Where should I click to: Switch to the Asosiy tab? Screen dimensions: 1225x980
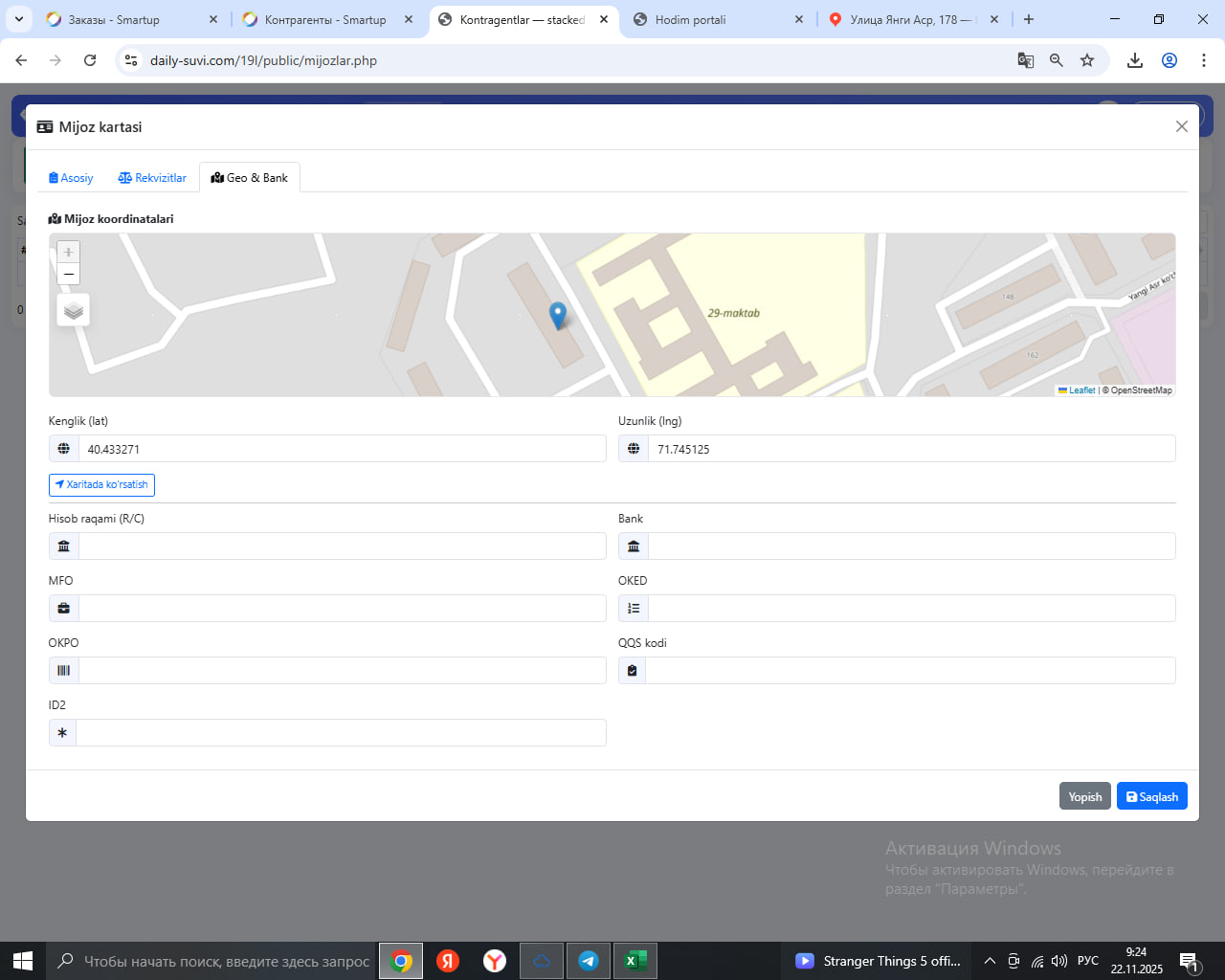click(71, 178)
